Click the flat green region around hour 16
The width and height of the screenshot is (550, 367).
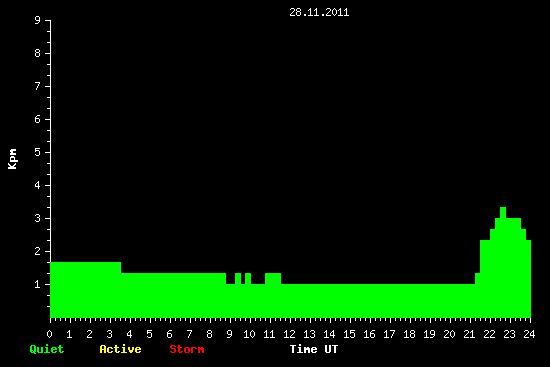(x=369, y=301)
